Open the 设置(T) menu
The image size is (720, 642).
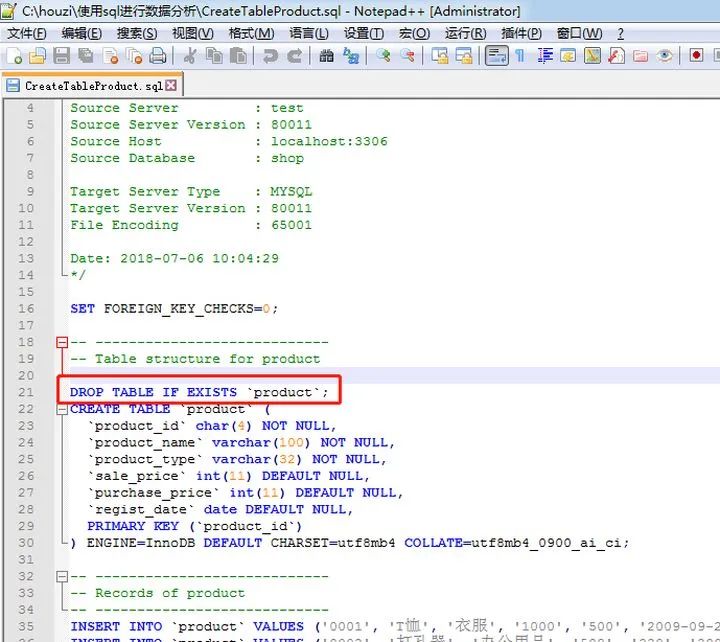pos(364,34)
